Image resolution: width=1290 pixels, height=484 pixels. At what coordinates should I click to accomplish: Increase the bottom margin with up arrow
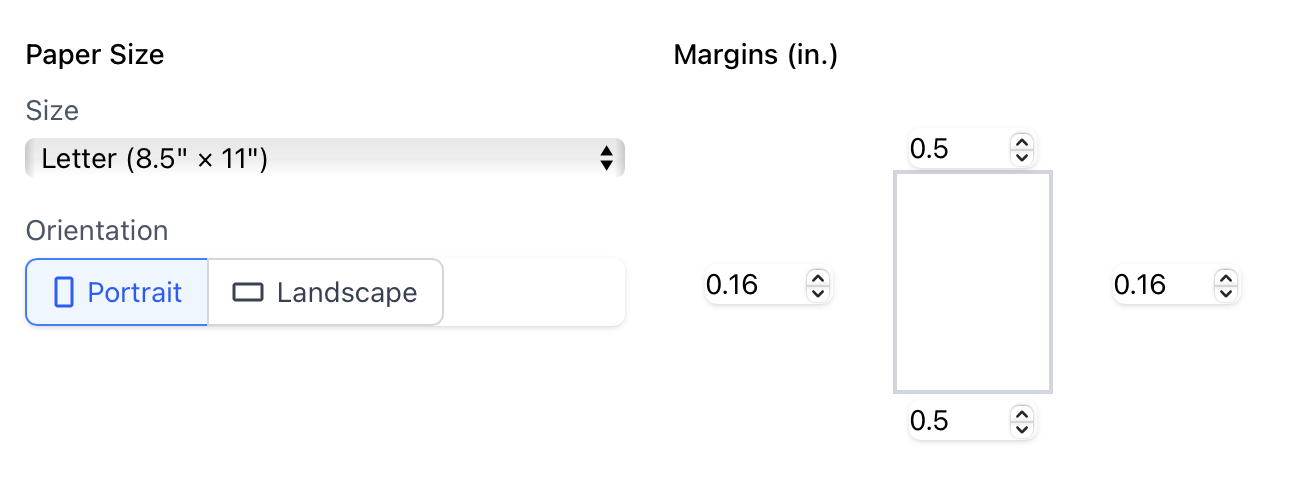pos(1021,415)
